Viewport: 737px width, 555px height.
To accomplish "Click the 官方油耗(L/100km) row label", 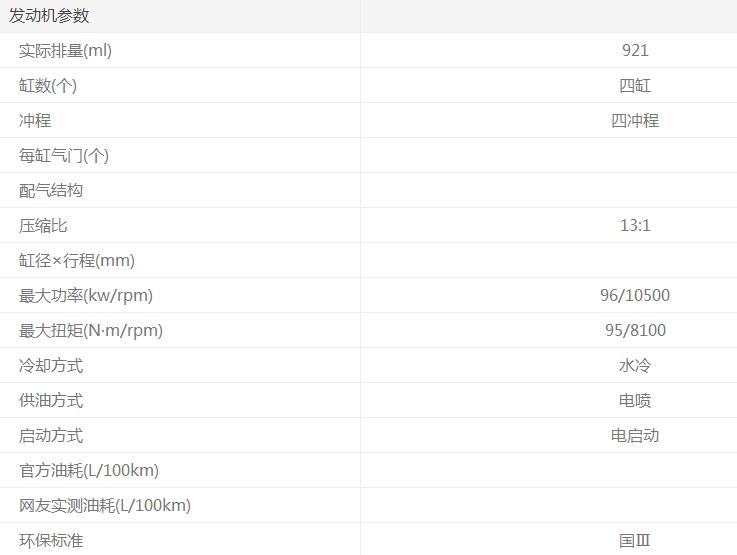I will pos(89,470).
